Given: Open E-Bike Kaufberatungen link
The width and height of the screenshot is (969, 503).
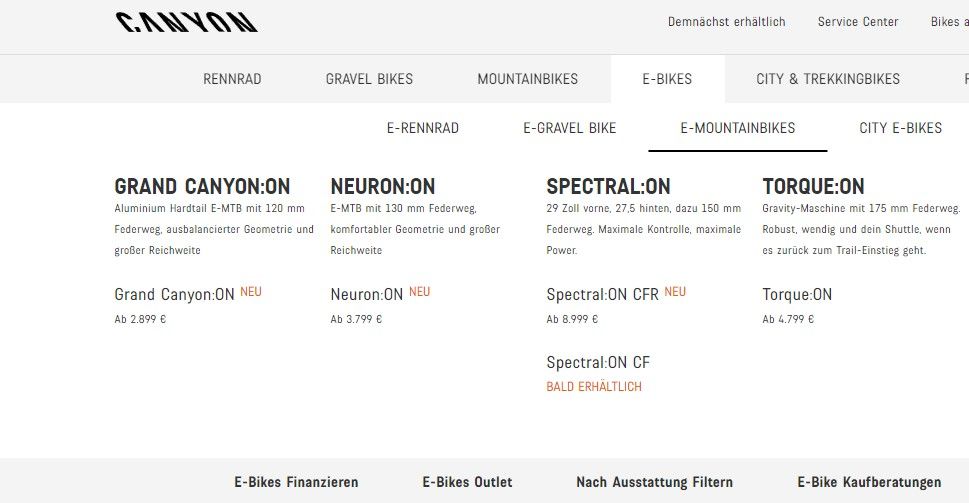Looking at the screenshot, I should (870, 482).
